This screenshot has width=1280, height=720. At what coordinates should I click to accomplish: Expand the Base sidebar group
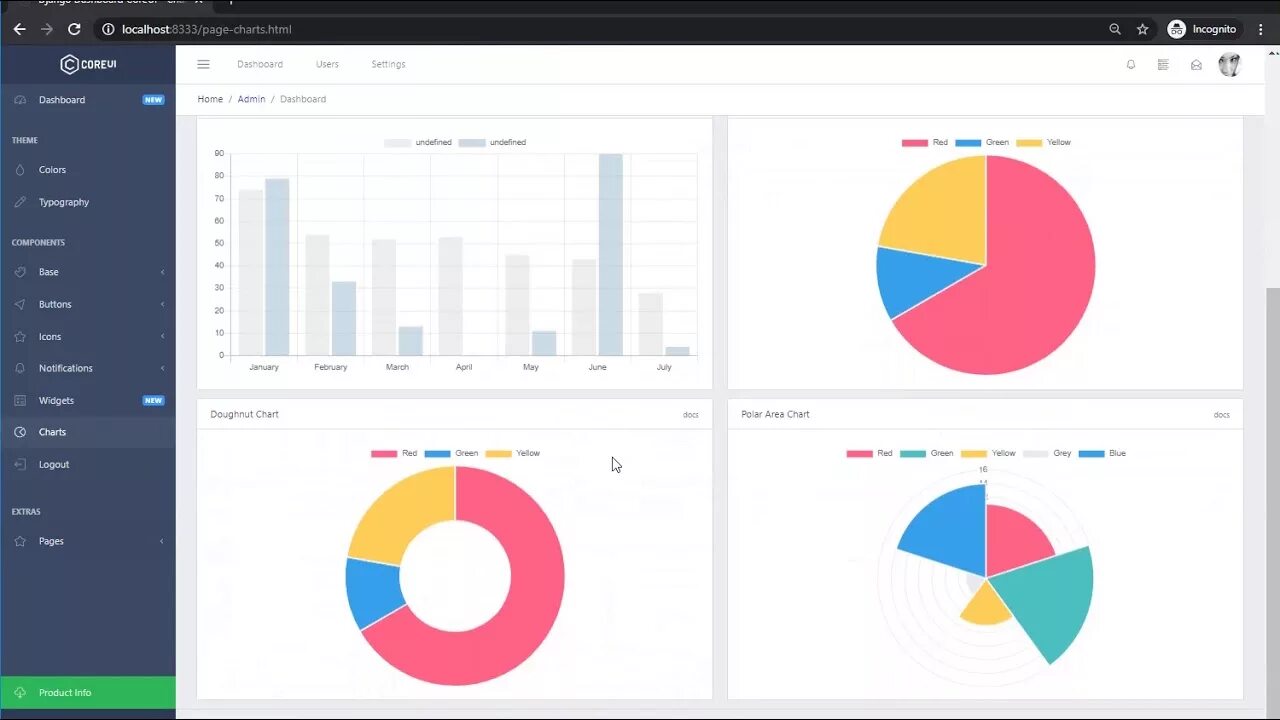point(88,272)
